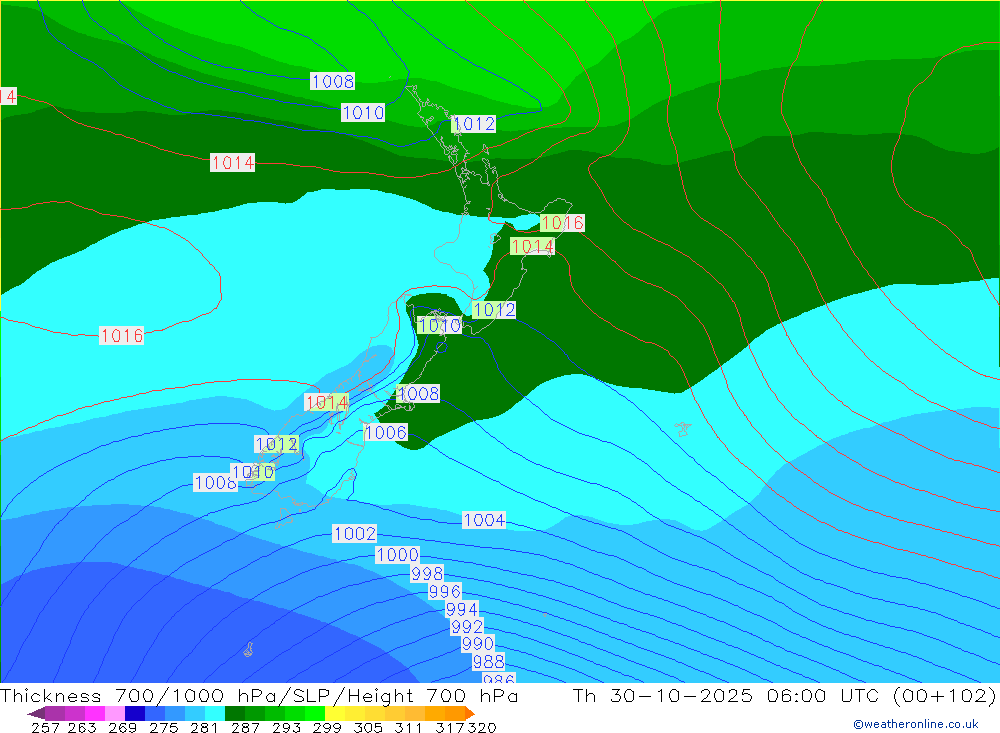Click the 996 pressure label
This screenshot has width=1000, height=733.
(445, 591)
